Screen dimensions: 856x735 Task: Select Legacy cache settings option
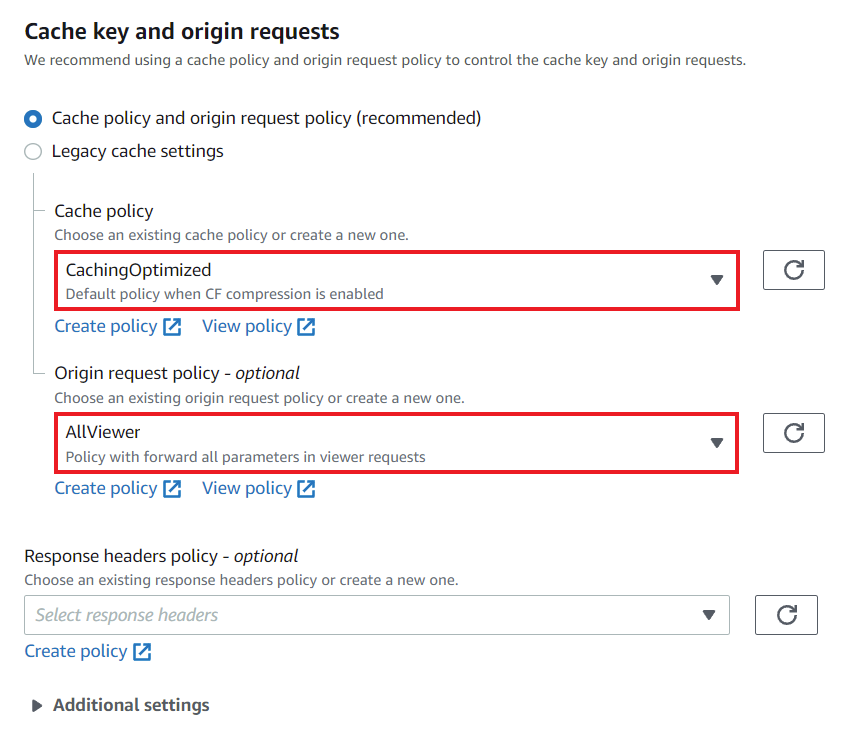point(31,151)
